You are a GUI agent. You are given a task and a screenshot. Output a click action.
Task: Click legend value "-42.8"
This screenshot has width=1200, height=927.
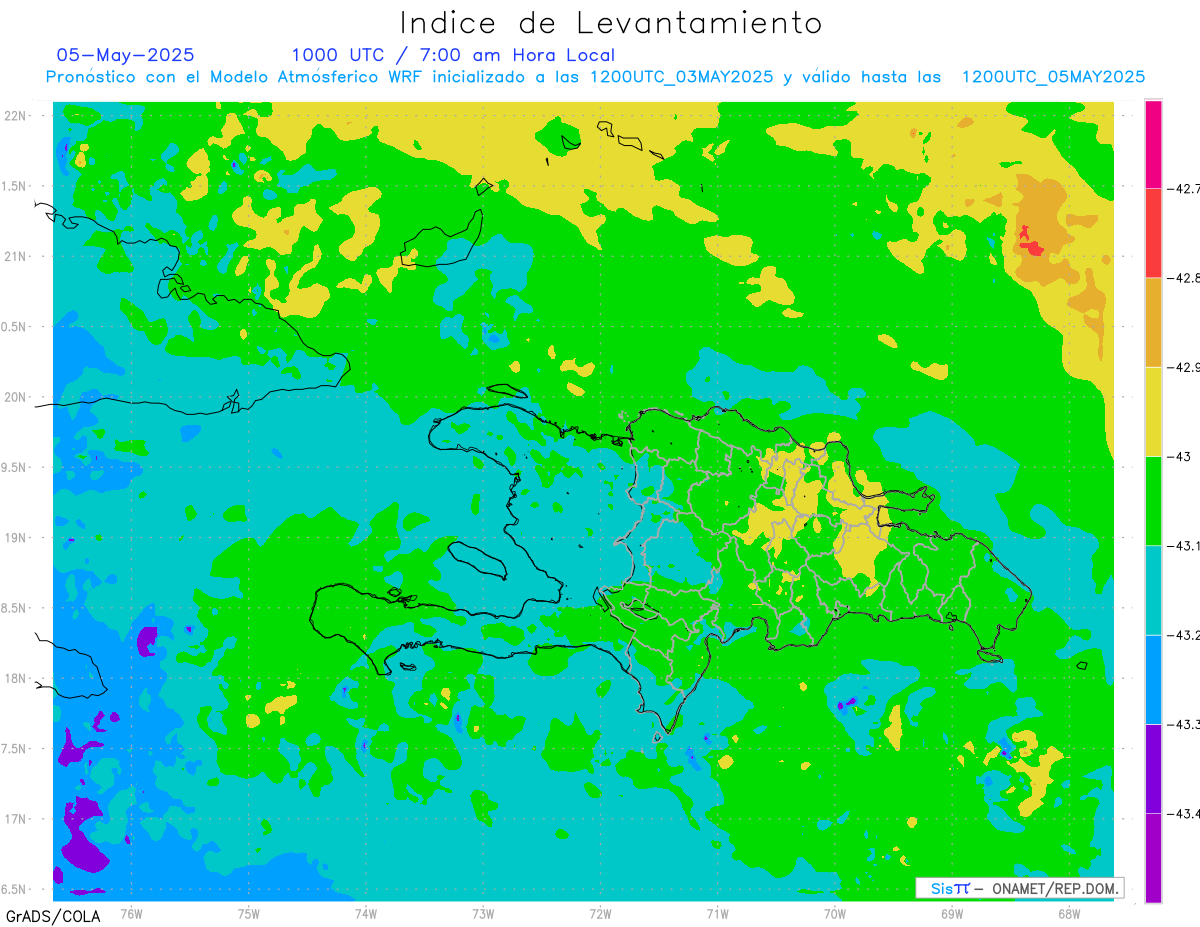pyautogui.click(x=1183, y=278)
